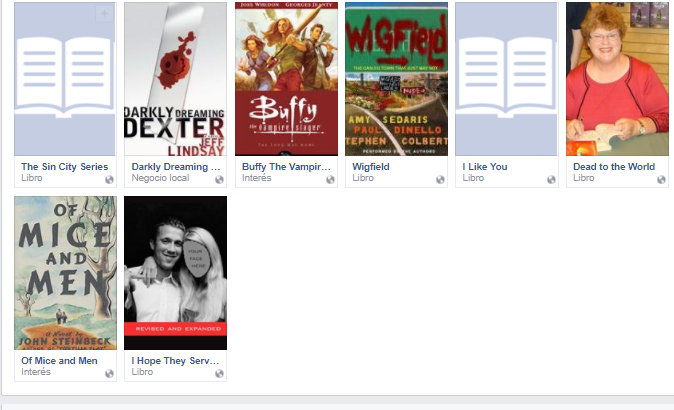Click globe privacy icon on I Like You

pyautogui.click(x=551, y=180)
